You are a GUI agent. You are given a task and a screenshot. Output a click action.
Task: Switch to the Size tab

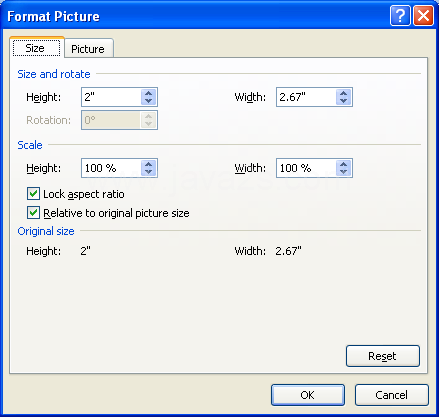(x=36, y=48)
